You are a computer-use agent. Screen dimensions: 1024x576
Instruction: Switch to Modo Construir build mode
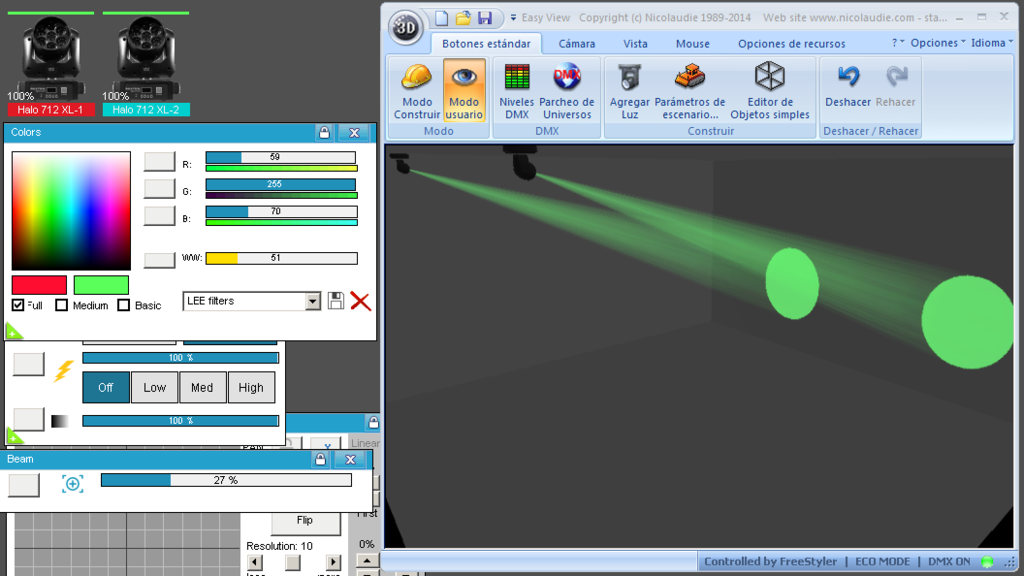(x=417, y=91)
